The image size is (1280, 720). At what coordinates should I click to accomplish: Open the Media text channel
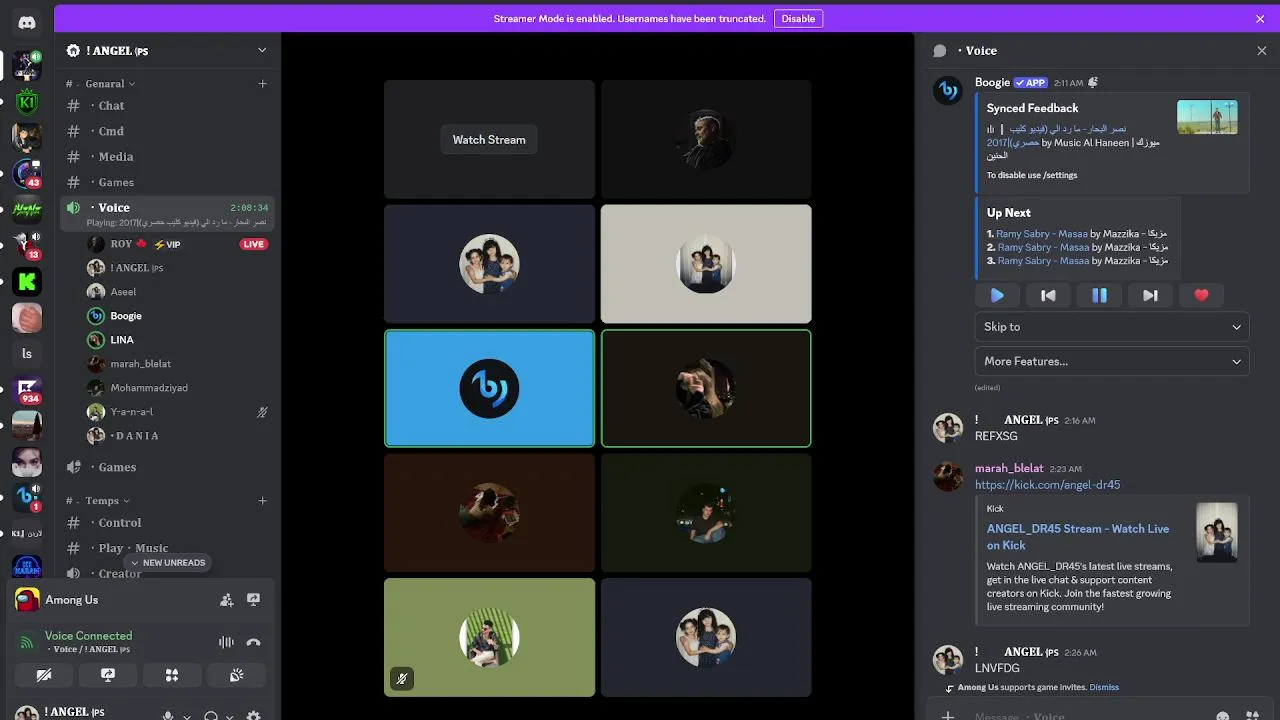click(166, 157)
